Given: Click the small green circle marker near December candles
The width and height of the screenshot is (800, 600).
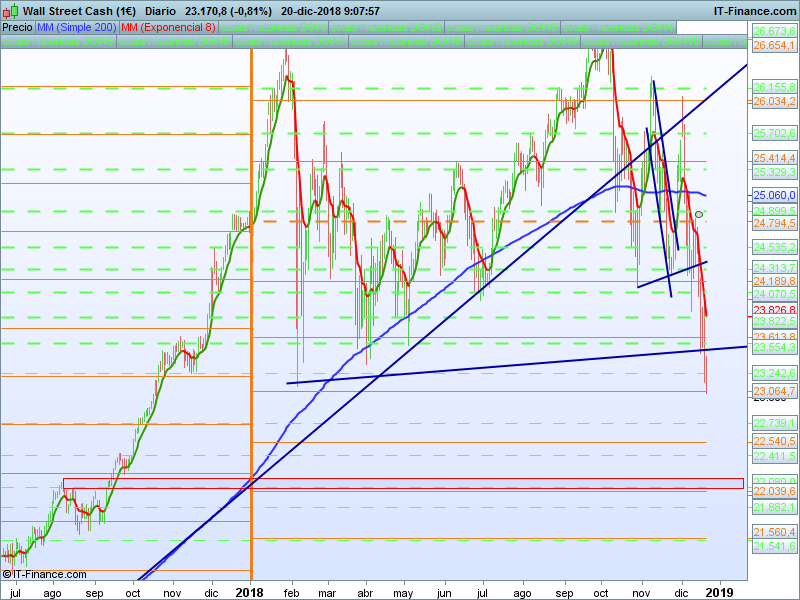Looking at the screenshot, I should 699,214.
